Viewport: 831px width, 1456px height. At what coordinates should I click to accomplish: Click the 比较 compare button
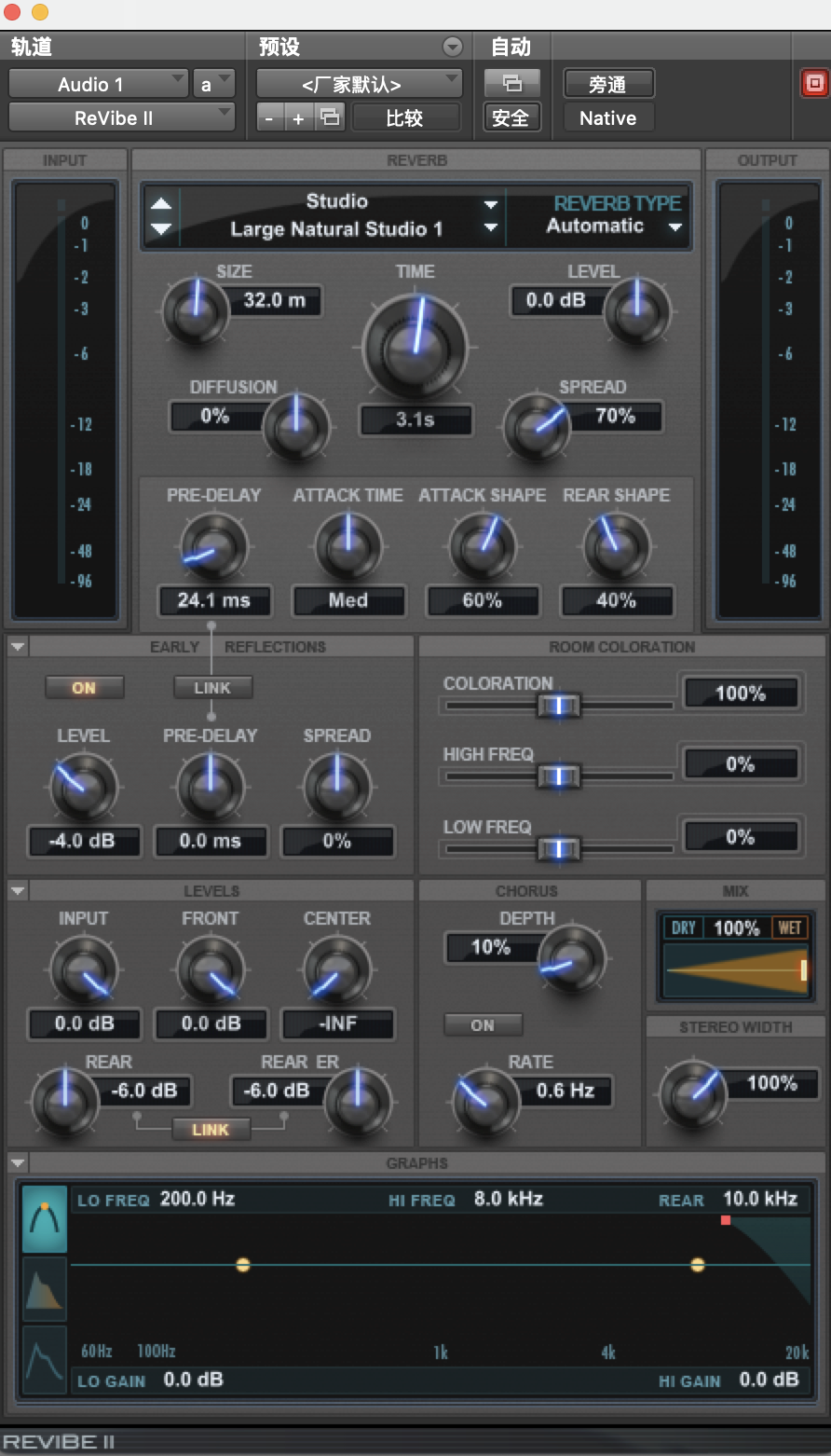(x=405, y=117)
